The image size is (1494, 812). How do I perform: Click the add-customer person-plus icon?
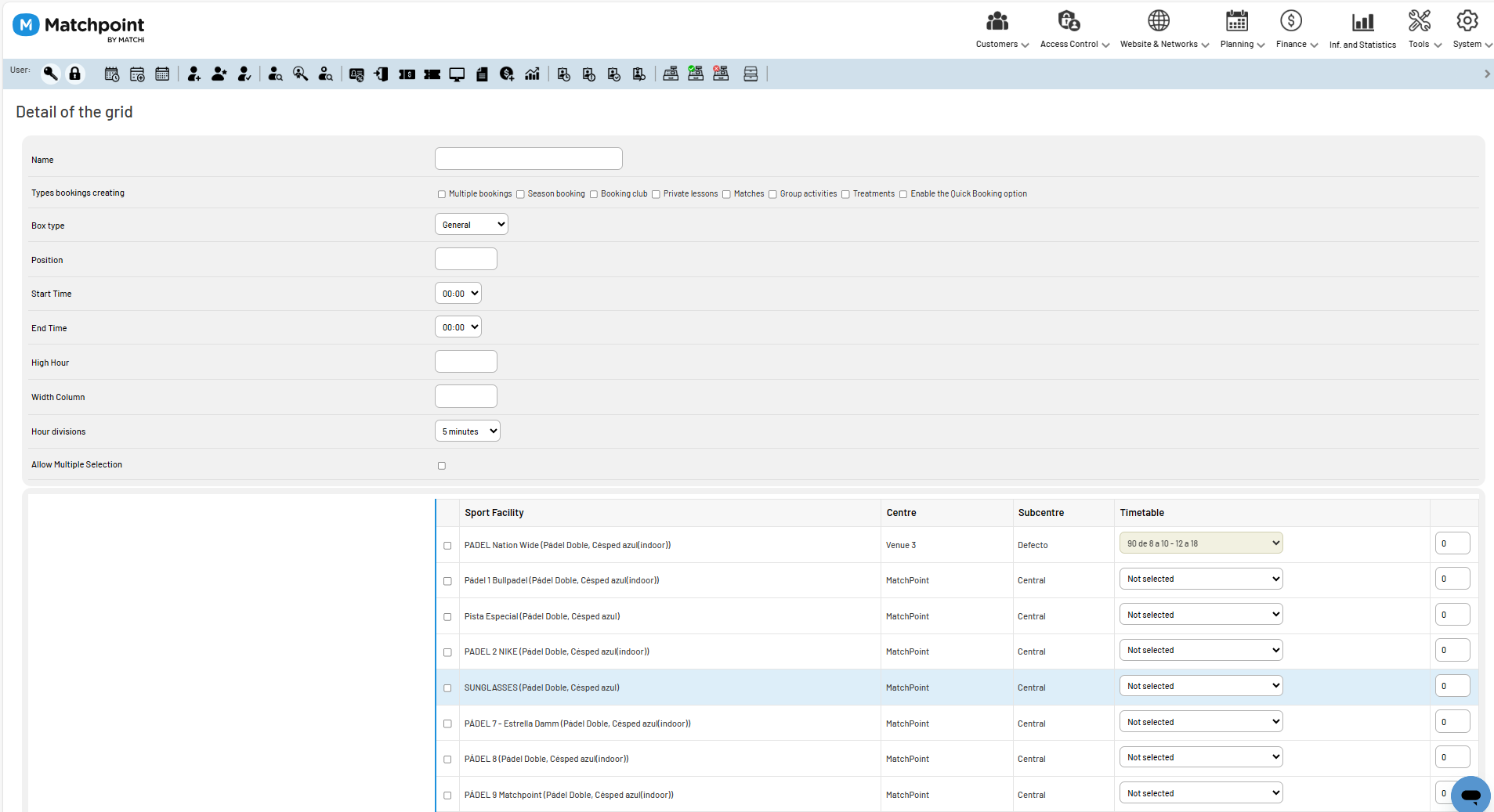coord(194,74)
